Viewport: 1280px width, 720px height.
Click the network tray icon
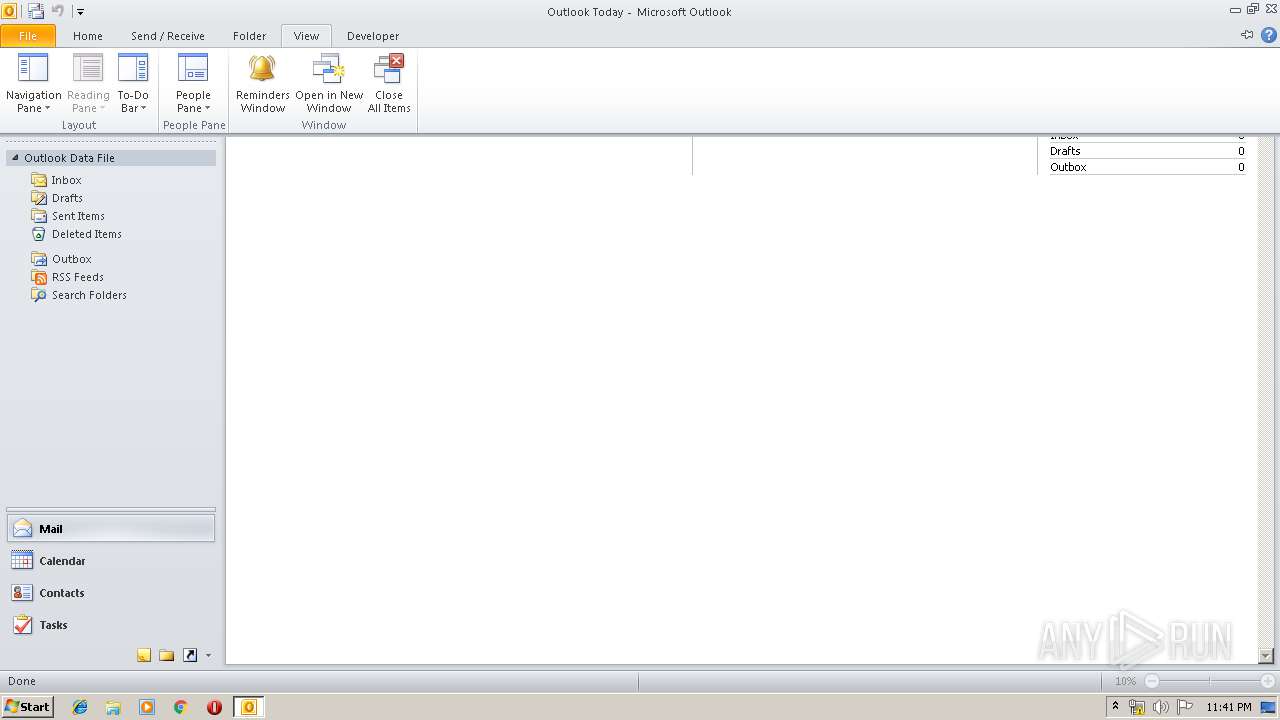[x=1137, y=707]
